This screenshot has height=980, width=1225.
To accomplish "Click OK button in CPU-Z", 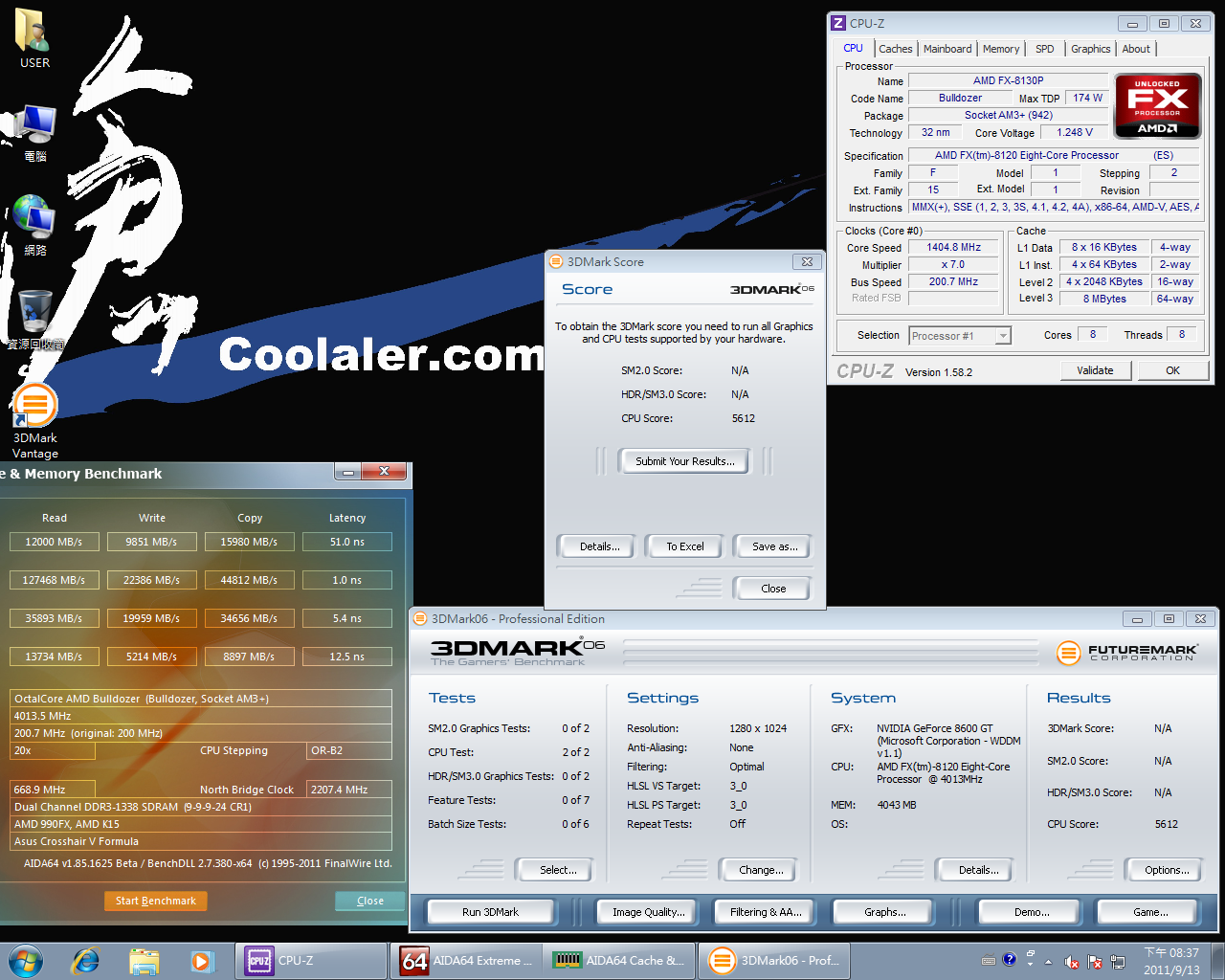I will (1172, 370).
